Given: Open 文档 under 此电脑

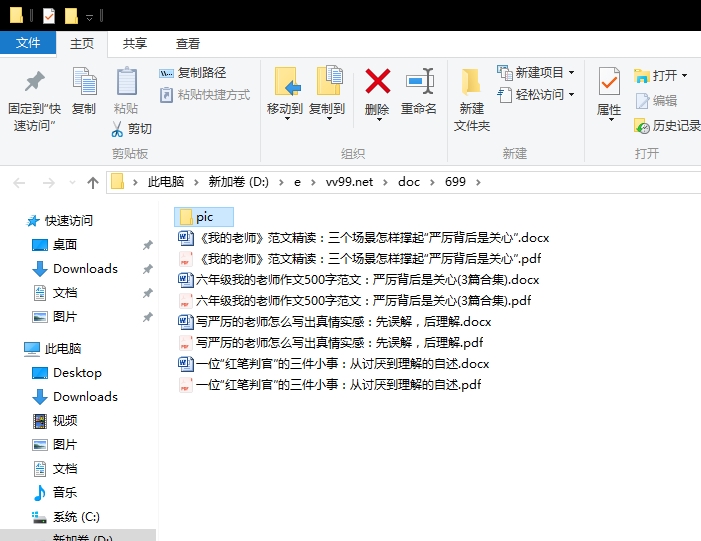Looking at the screenshot, I should pos(55,469).
